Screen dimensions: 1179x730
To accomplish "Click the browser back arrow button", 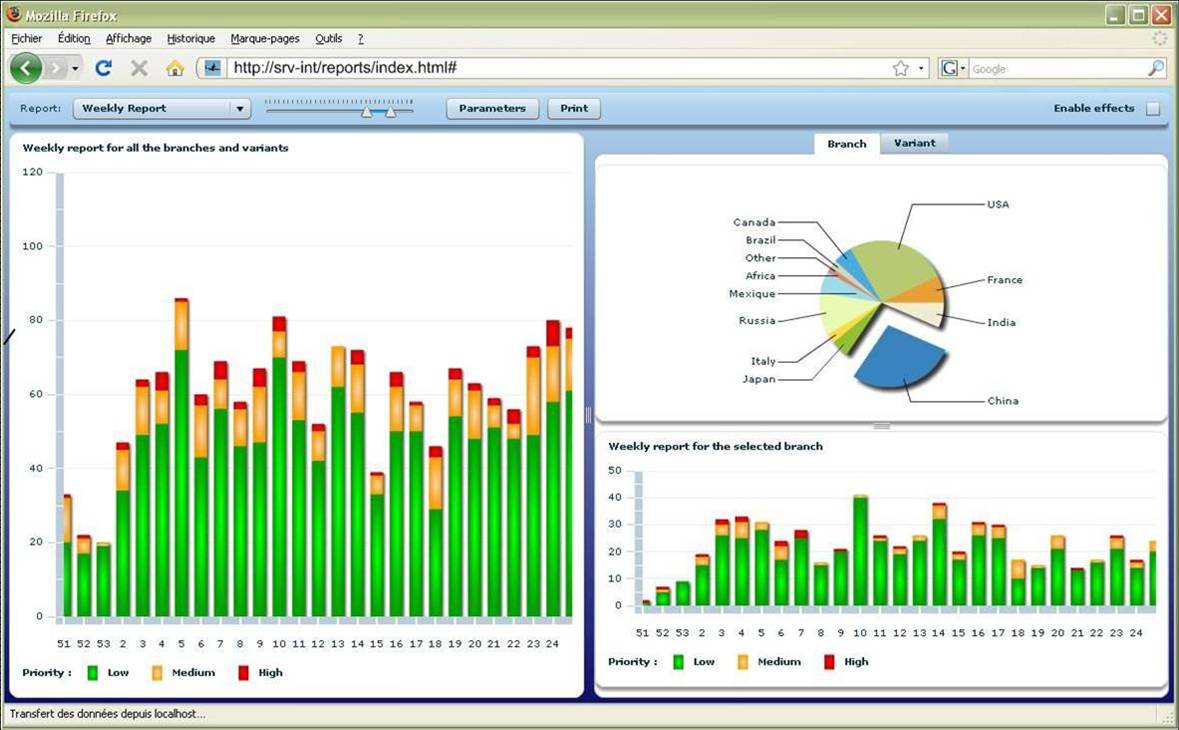I will 26,68.
